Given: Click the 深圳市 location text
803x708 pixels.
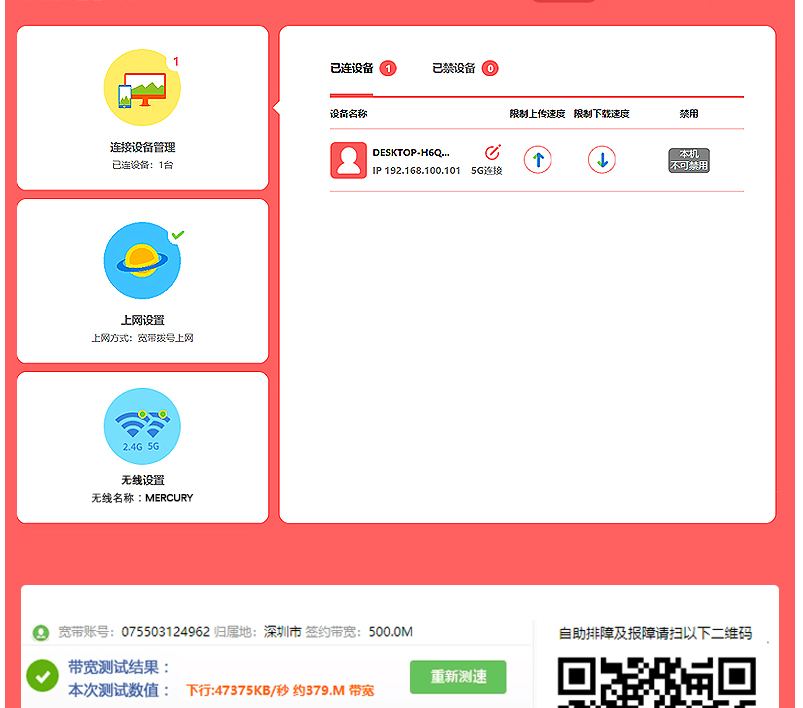Looking at the screenshot, I should tap(282, 632).
